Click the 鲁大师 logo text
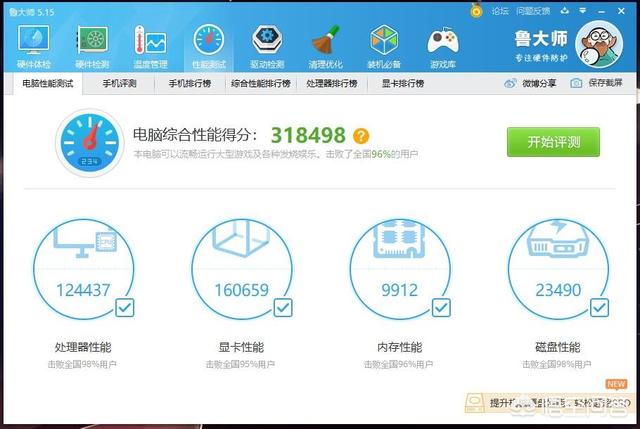This screenshot has height=429, width=640. point(541,39)
